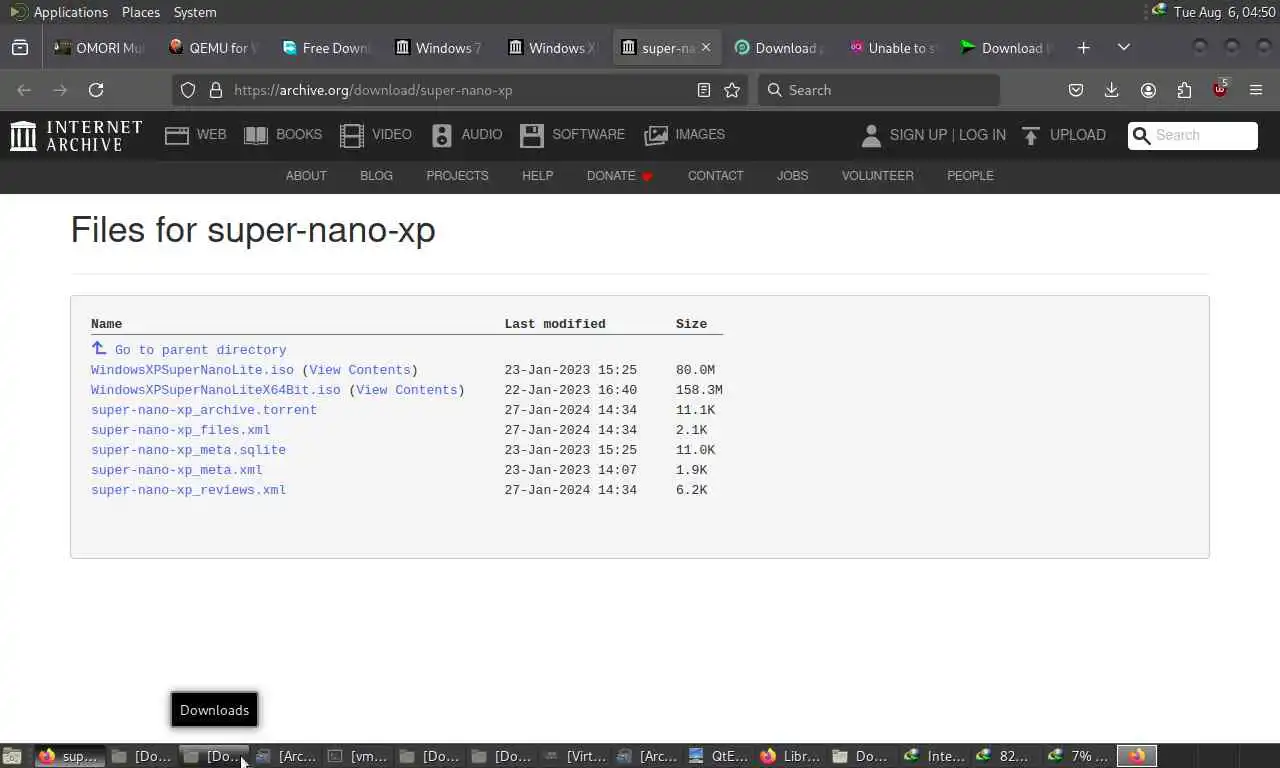This screenshot has height=768, width=1280.
Task: Open the VIDEO media section
Action: [x=376, y=135]
